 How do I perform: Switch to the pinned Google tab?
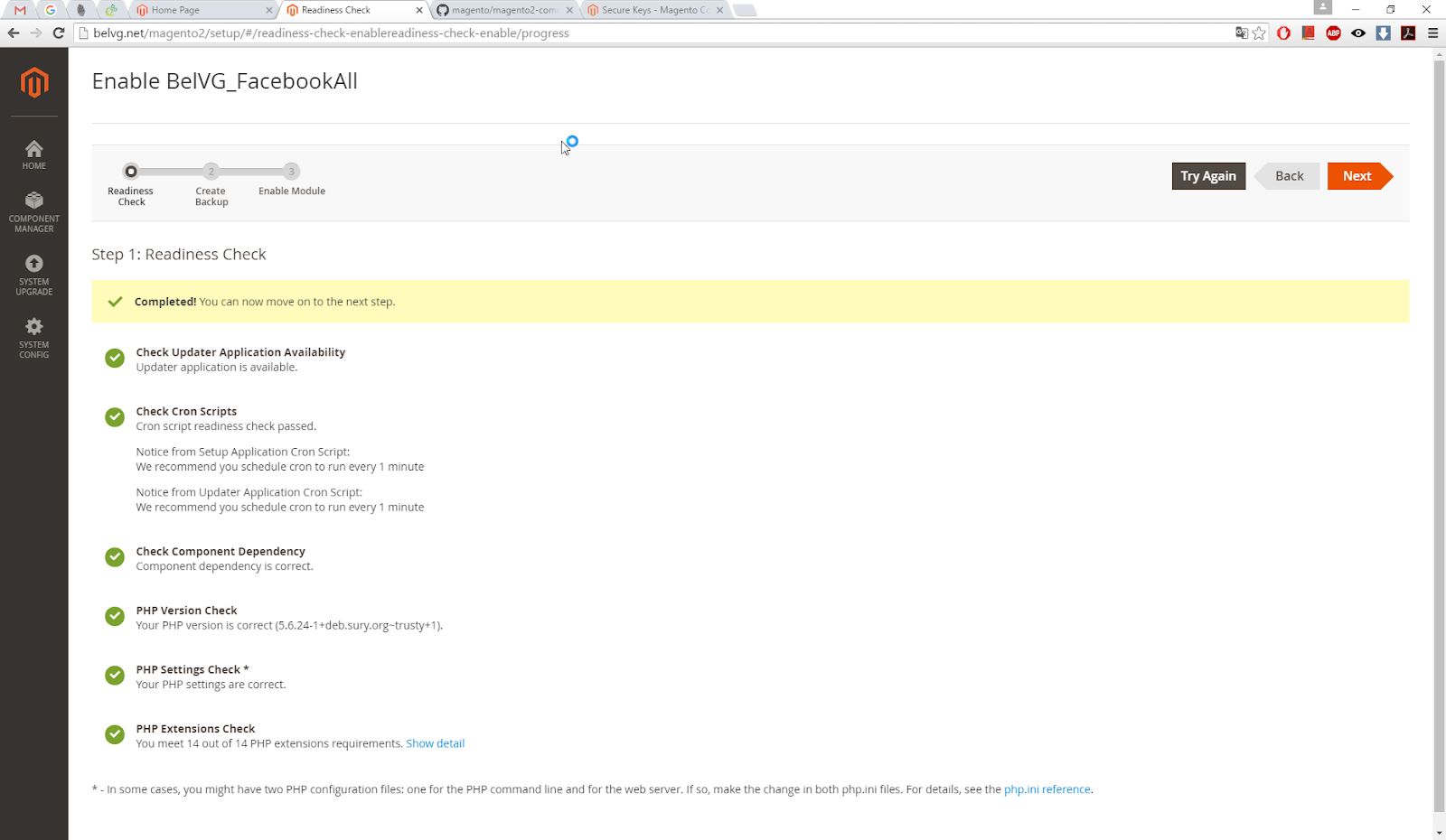(x=51, y=10)
